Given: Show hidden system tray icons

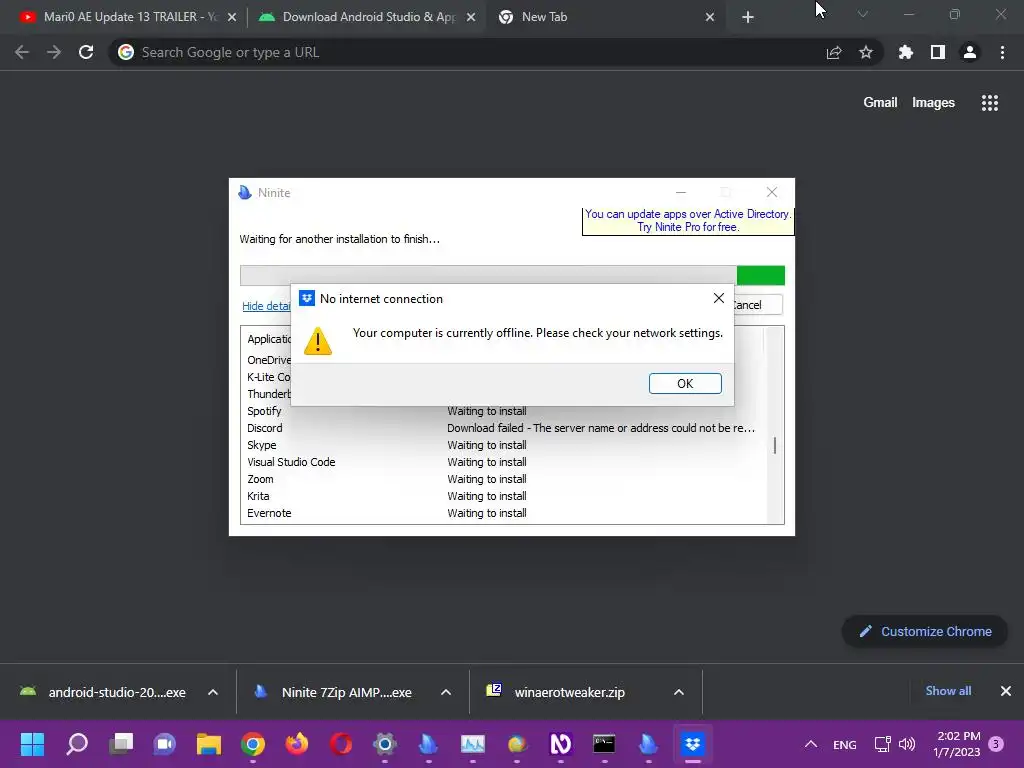Looking at the screenshot, I should coord(811,744).
